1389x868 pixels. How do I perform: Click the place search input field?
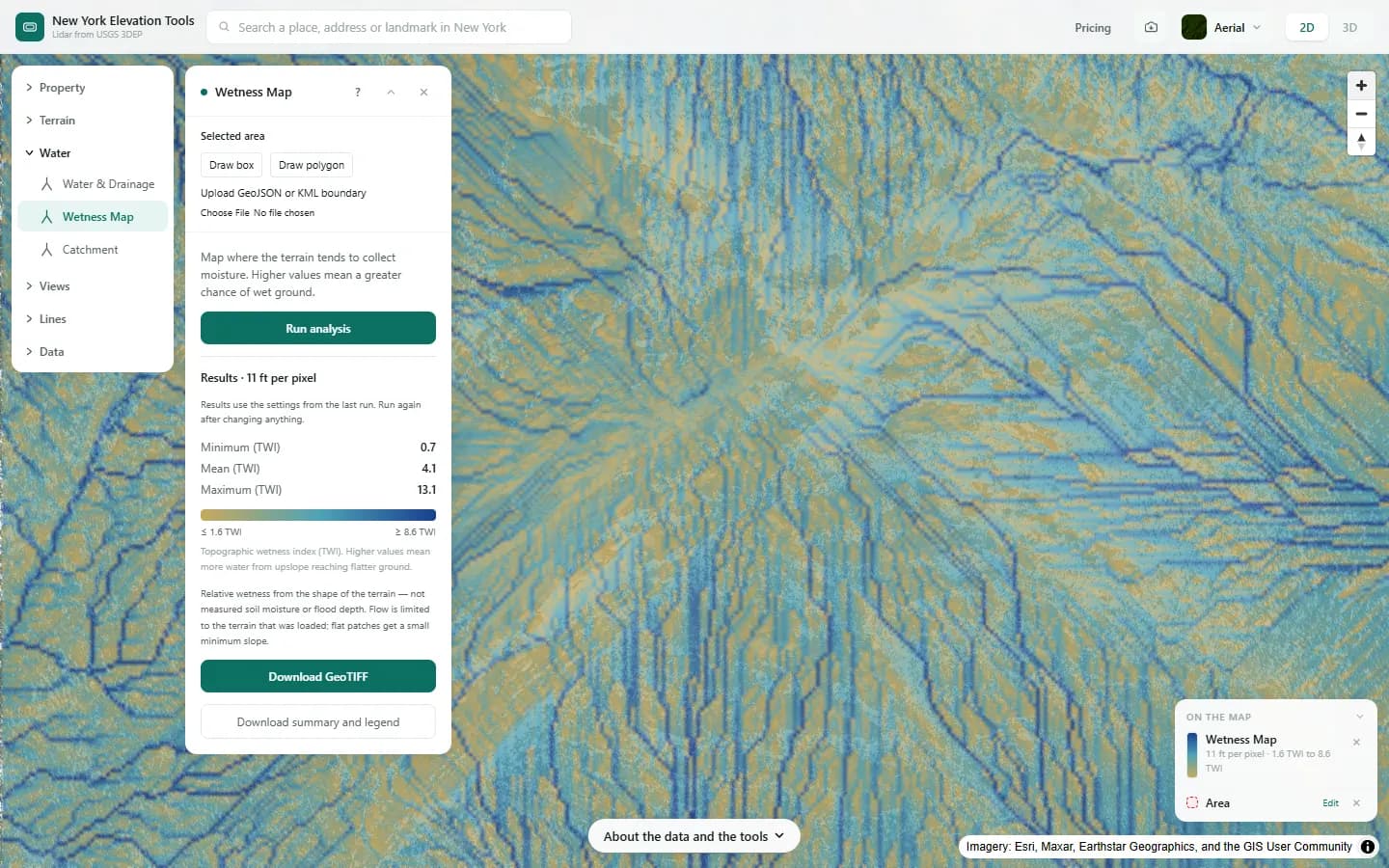pyautogui.click(x=389, y=27)
